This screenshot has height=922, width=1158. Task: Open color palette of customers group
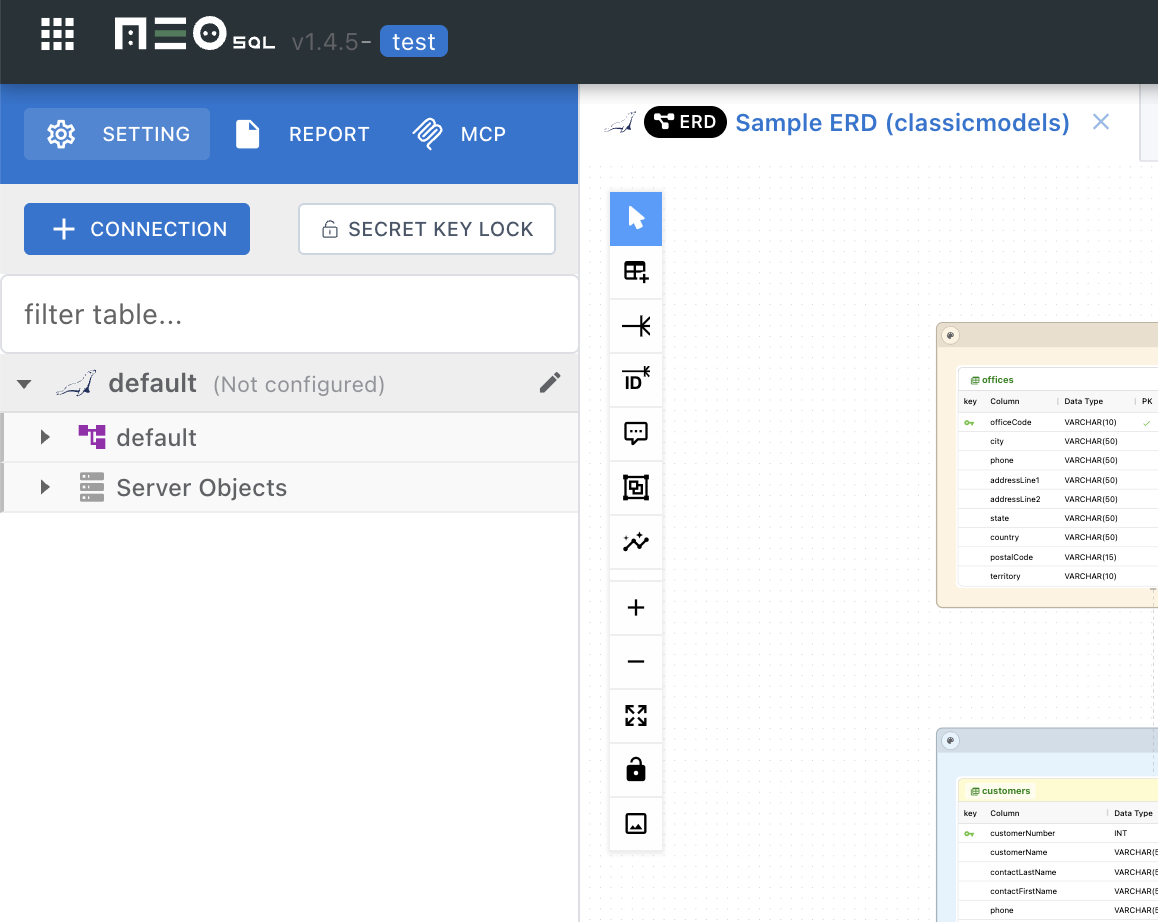950,740
